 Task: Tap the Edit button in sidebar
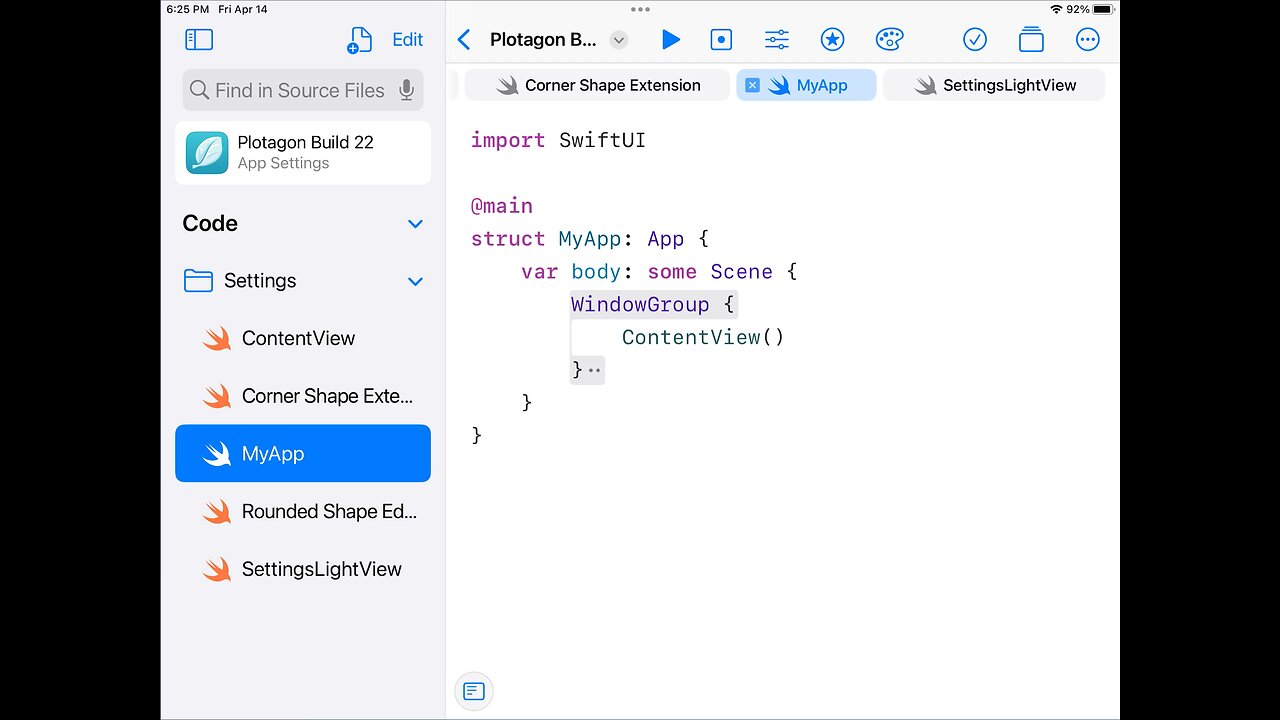coord(407,40)
